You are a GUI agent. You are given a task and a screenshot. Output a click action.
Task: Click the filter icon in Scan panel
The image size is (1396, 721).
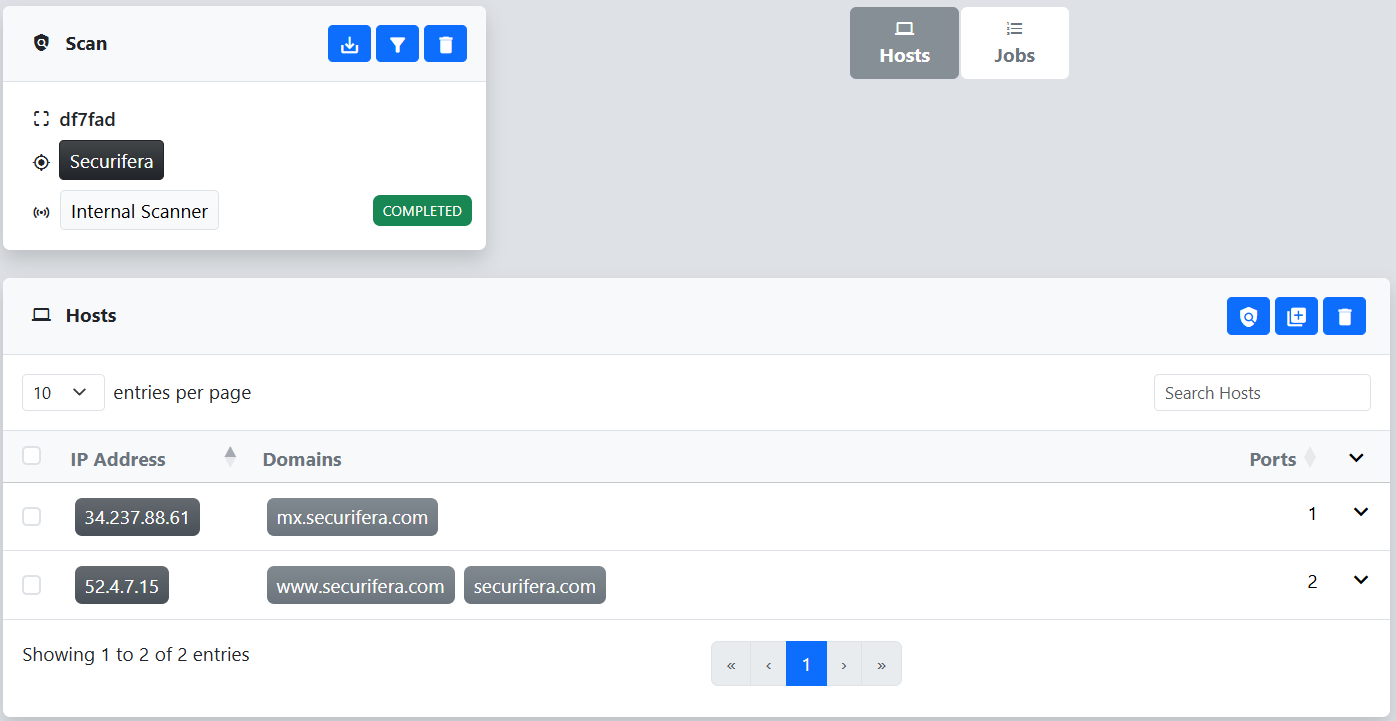pyautogui.click(x=397, y=44)
